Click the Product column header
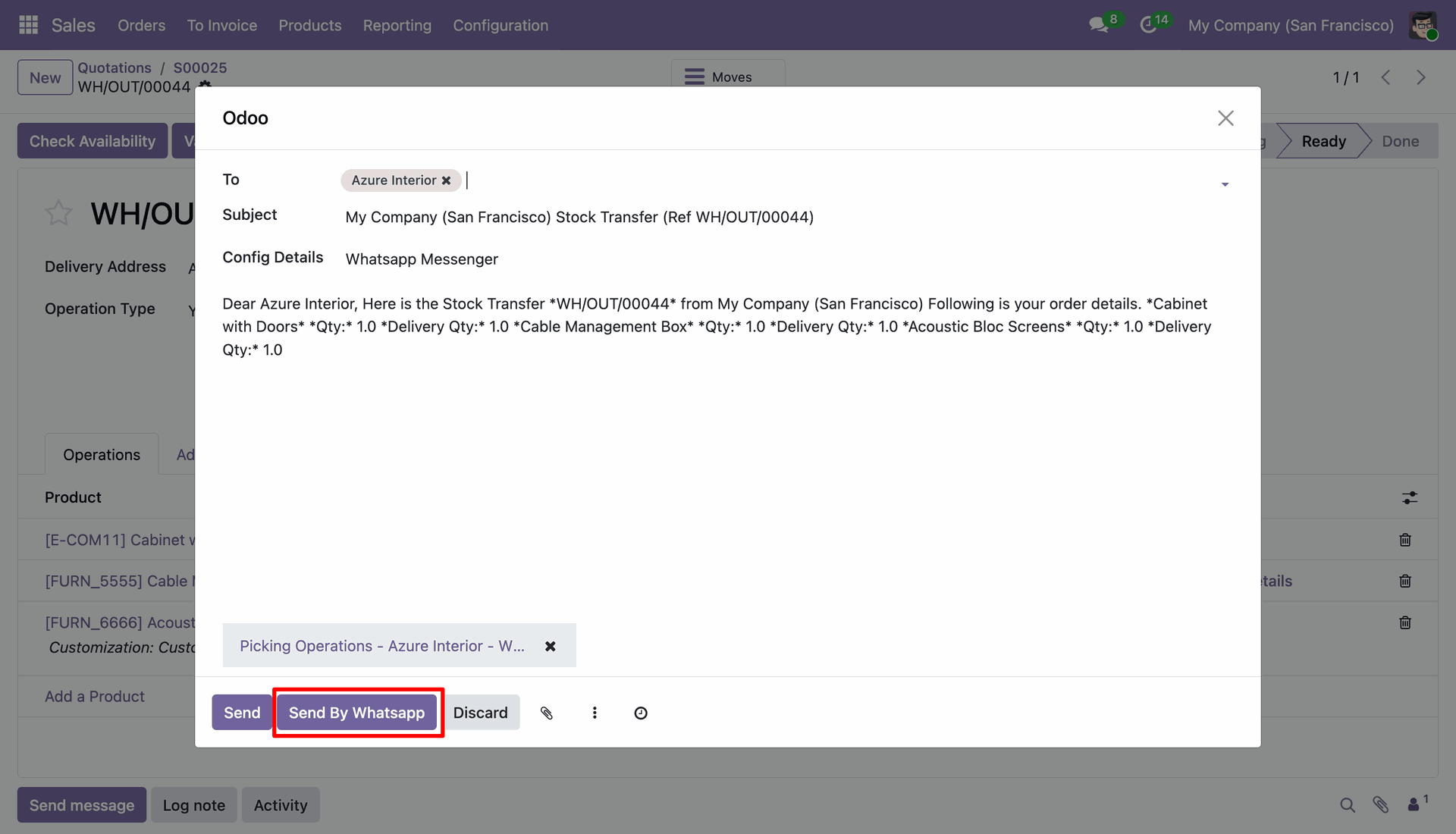Viewport: 1456px width, 834px height. tap(73, 497)
